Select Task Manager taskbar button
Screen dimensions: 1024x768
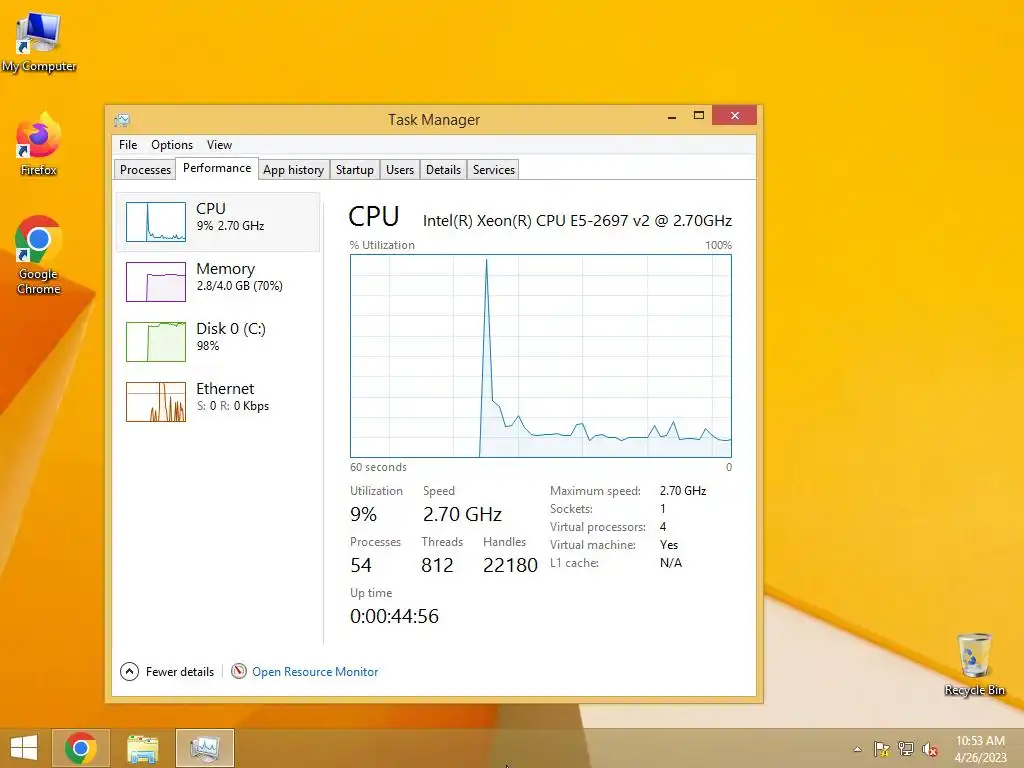pos(204,748)
